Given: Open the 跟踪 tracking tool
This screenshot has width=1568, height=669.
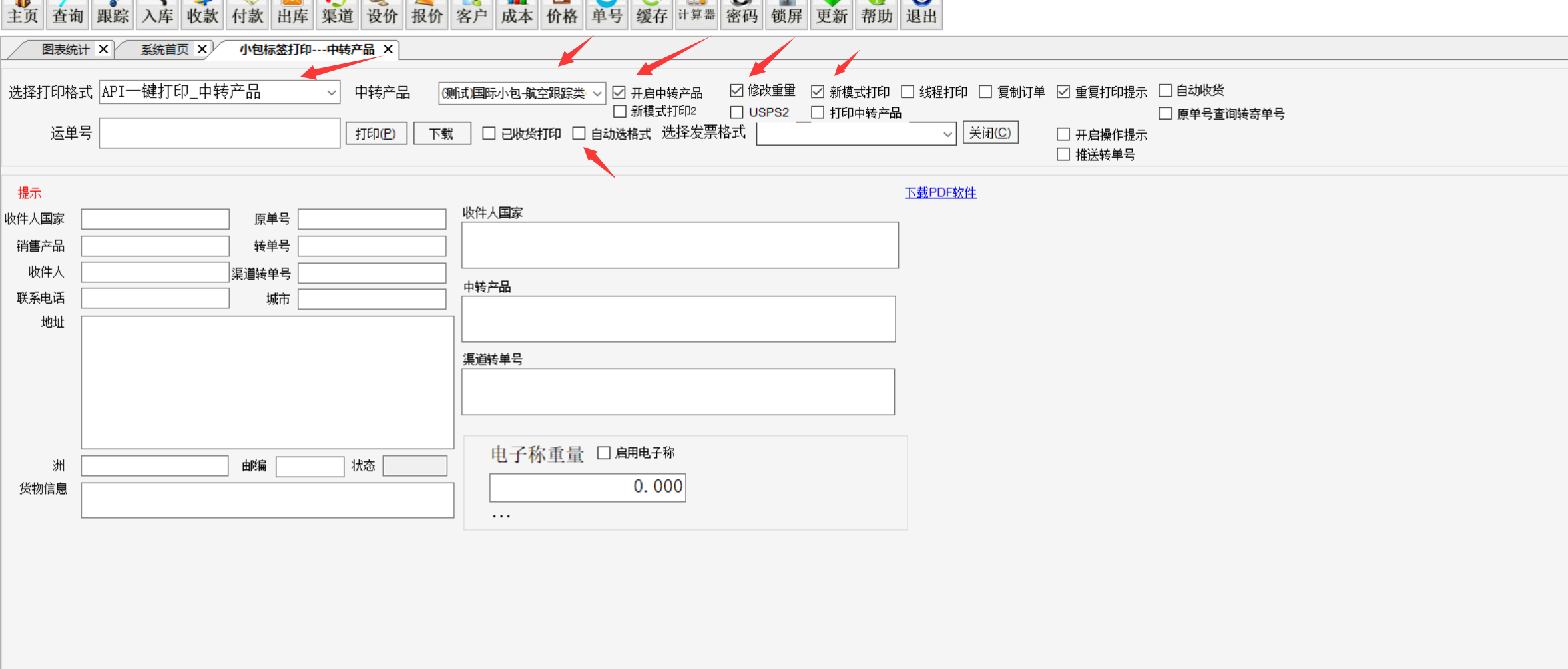Looking at the screenshot, I should (x=112, y=14).
